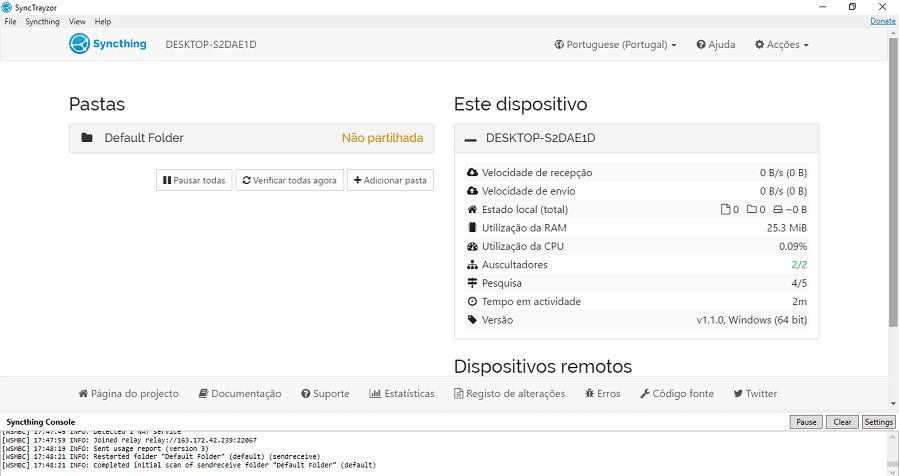Click the console Settings button
The width and height of the screenshot is (899, 476).
(x=878, y=422)
